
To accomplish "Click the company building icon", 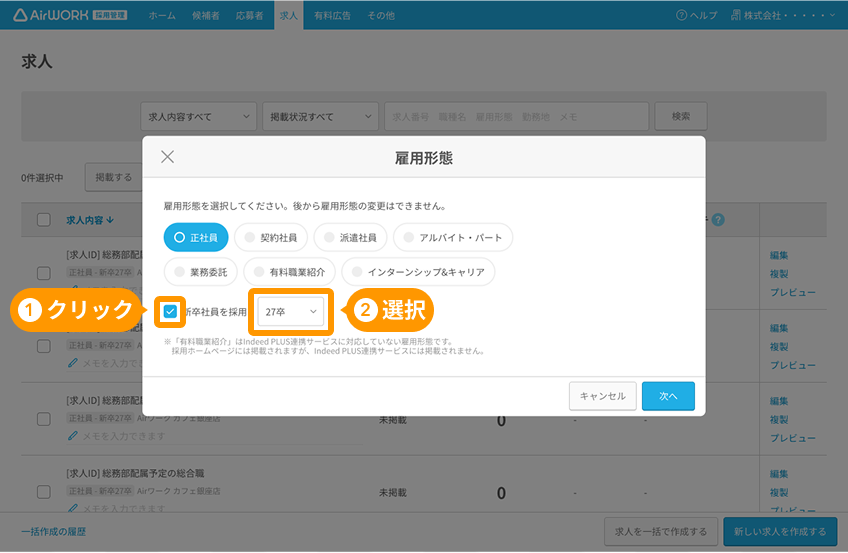I will 736,15.
